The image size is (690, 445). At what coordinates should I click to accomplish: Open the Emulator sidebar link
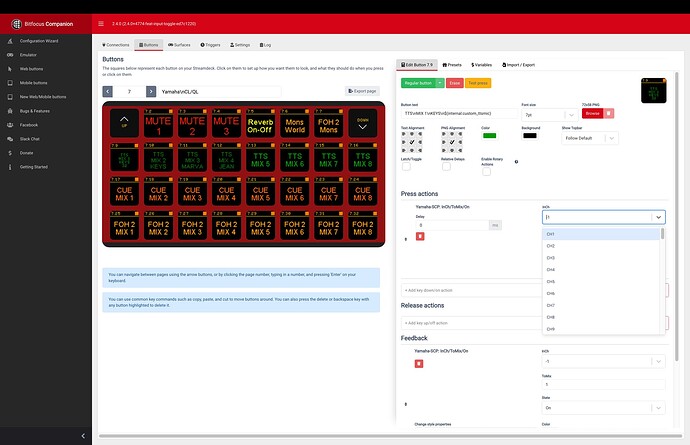point(28,55)
